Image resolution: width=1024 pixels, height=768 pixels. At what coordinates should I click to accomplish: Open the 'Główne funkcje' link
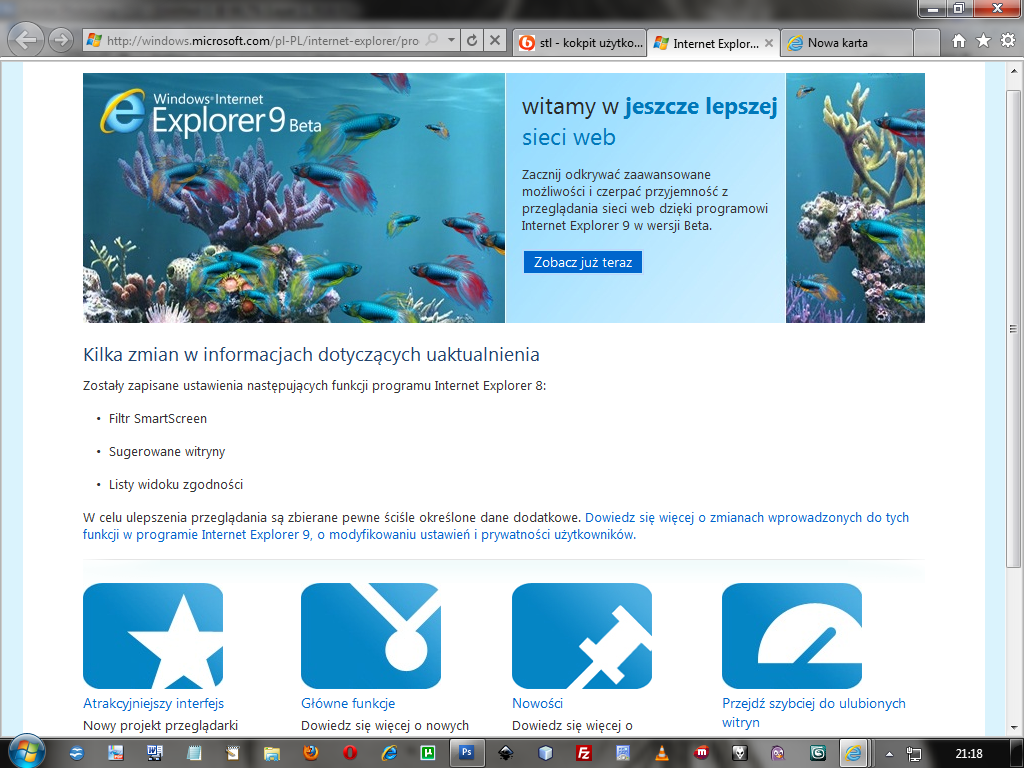tap(348, 703)
